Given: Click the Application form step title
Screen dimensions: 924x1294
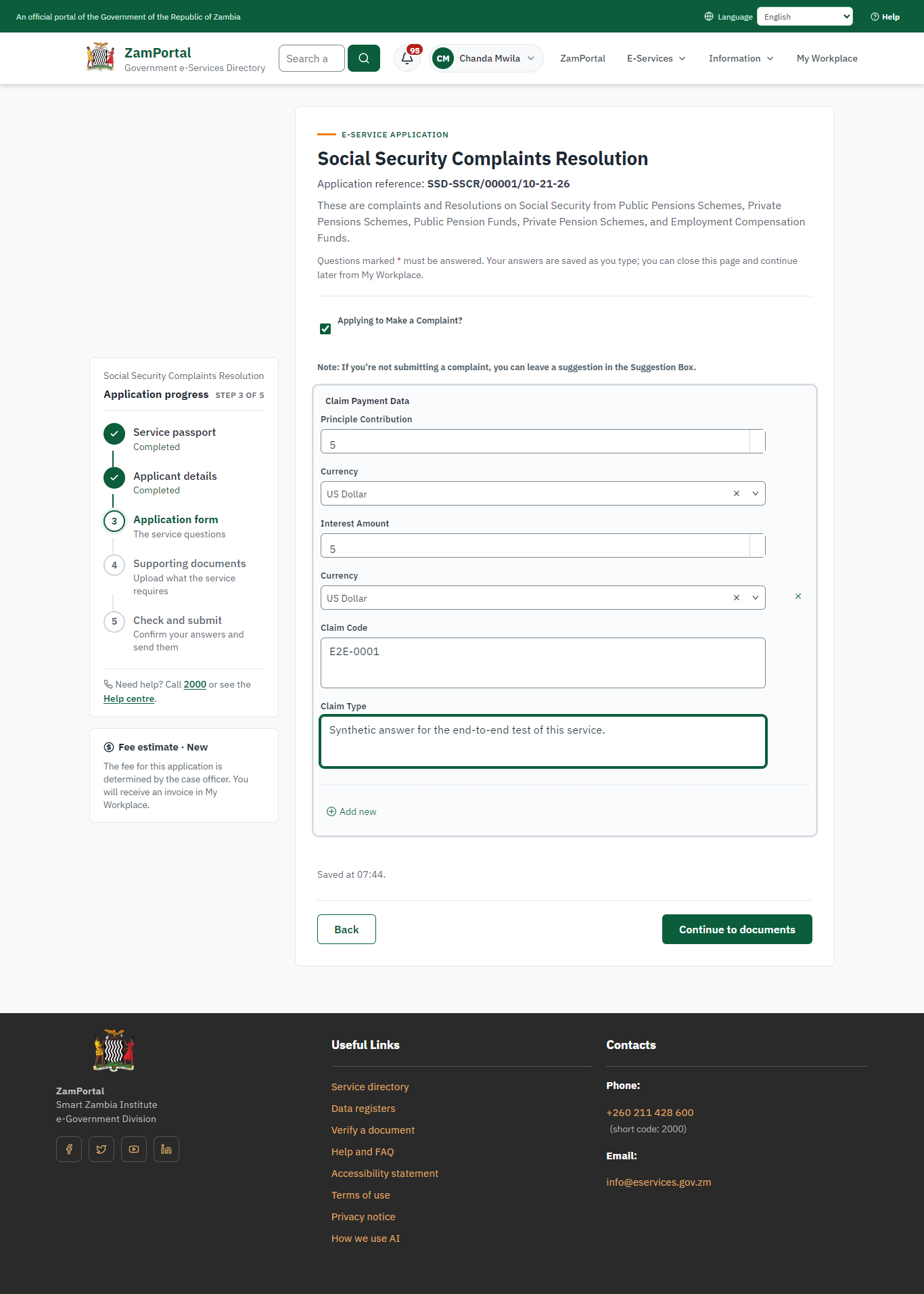Looking at the screenshot, I should [176, 520].
